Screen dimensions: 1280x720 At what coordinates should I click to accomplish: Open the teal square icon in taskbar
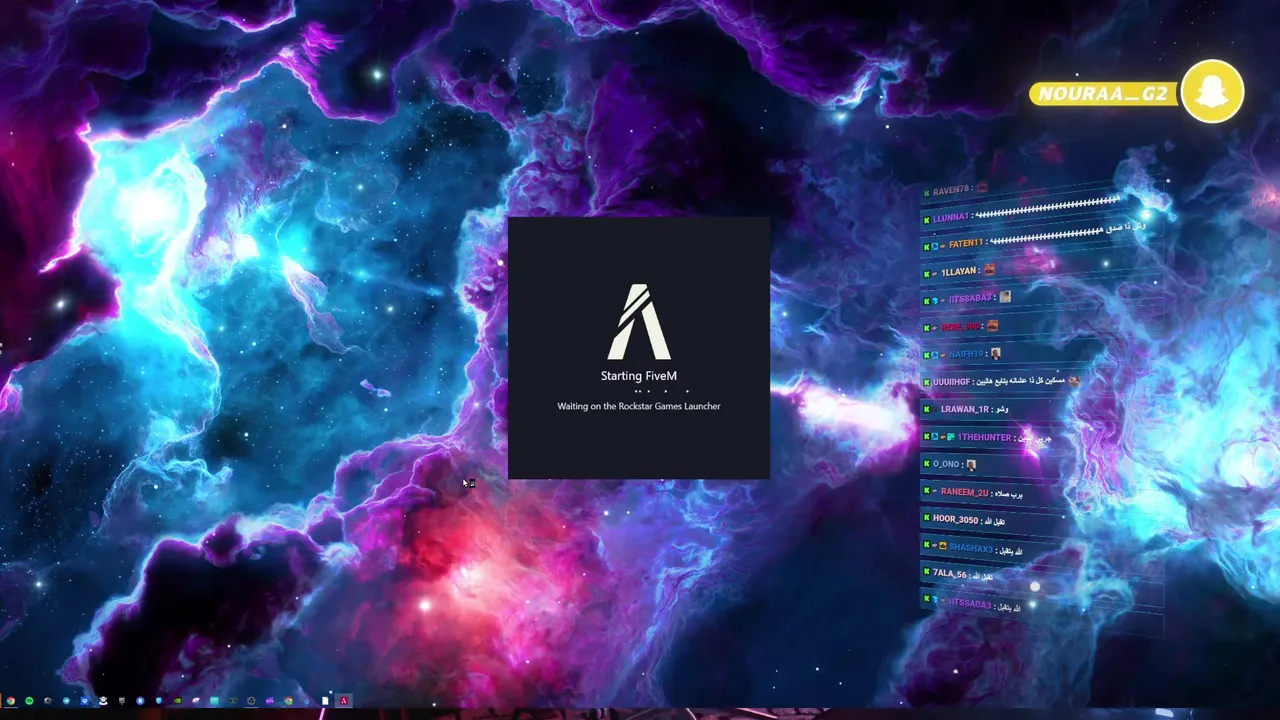[214, 701]
